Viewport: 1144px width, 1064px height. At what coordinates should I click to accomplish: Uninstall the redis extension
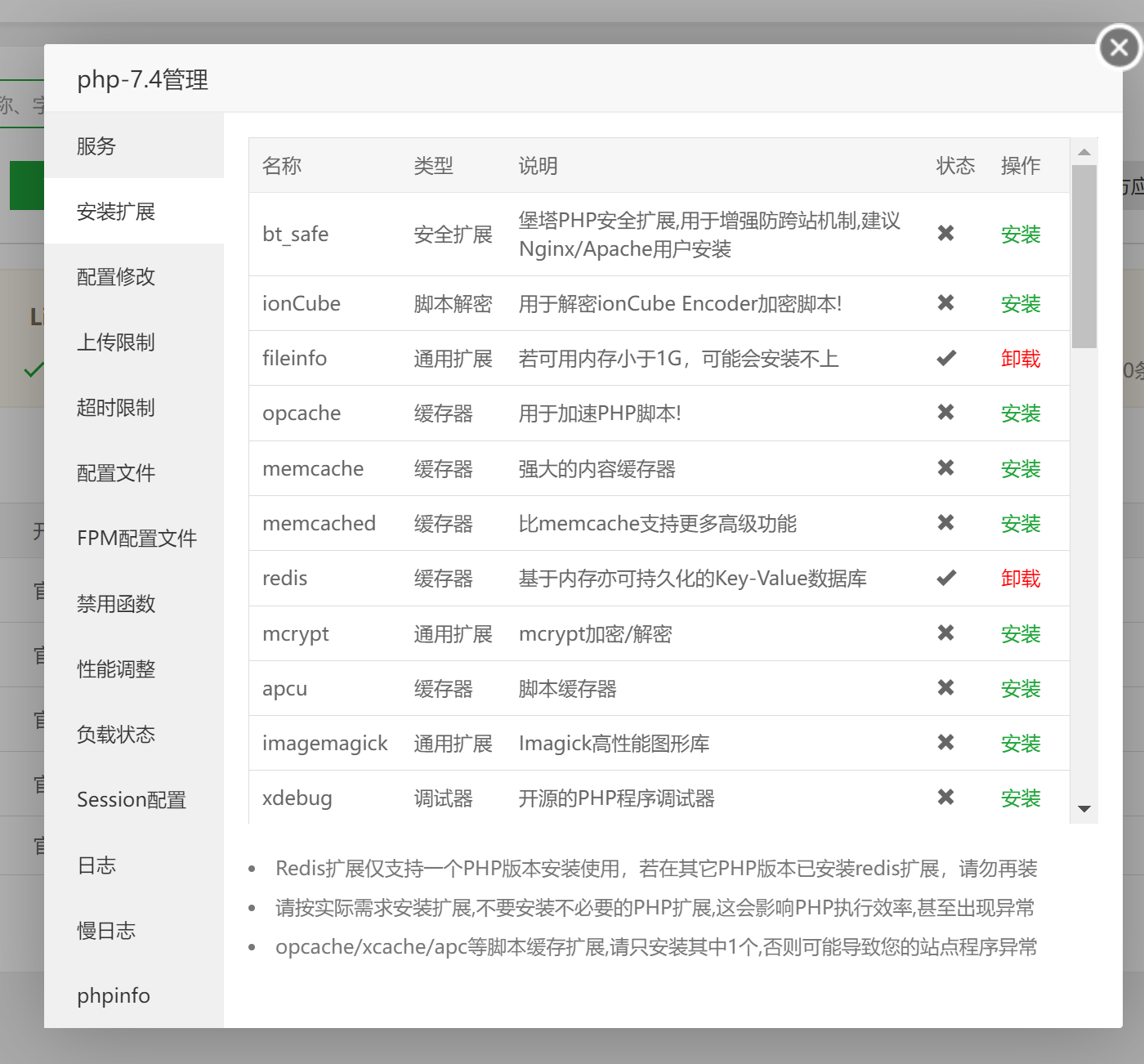[x=1021, y=579]
